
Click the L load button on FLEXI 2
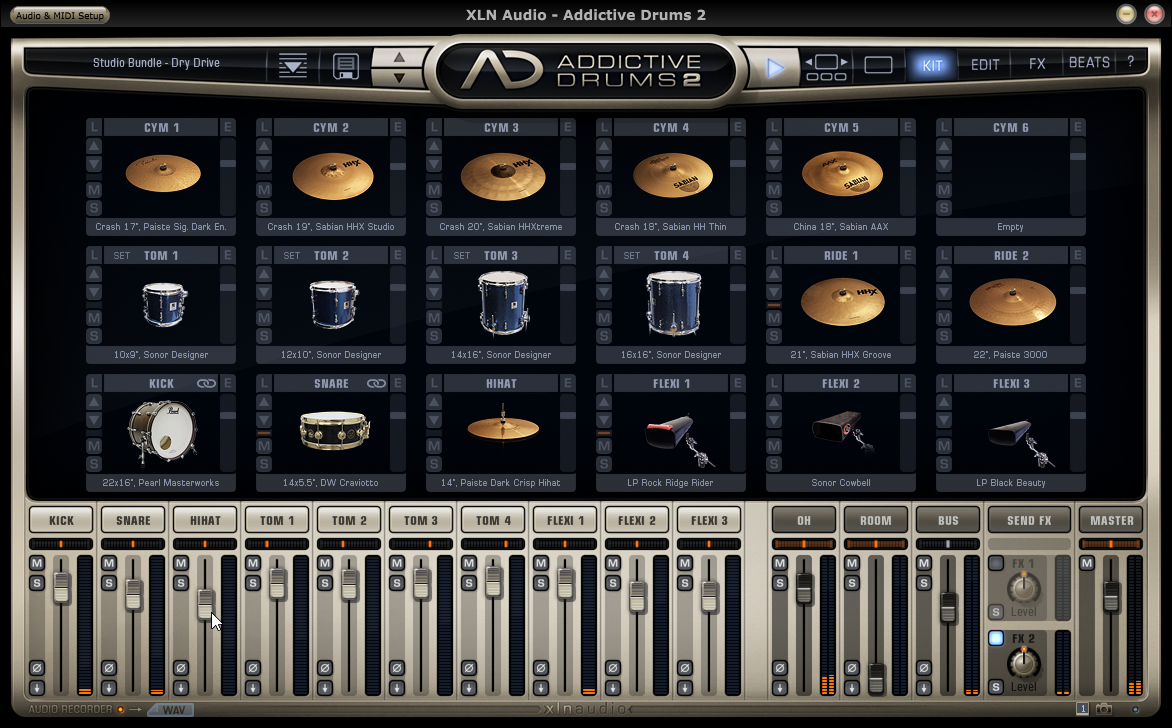pyautogui.click(x=774, y=383)
